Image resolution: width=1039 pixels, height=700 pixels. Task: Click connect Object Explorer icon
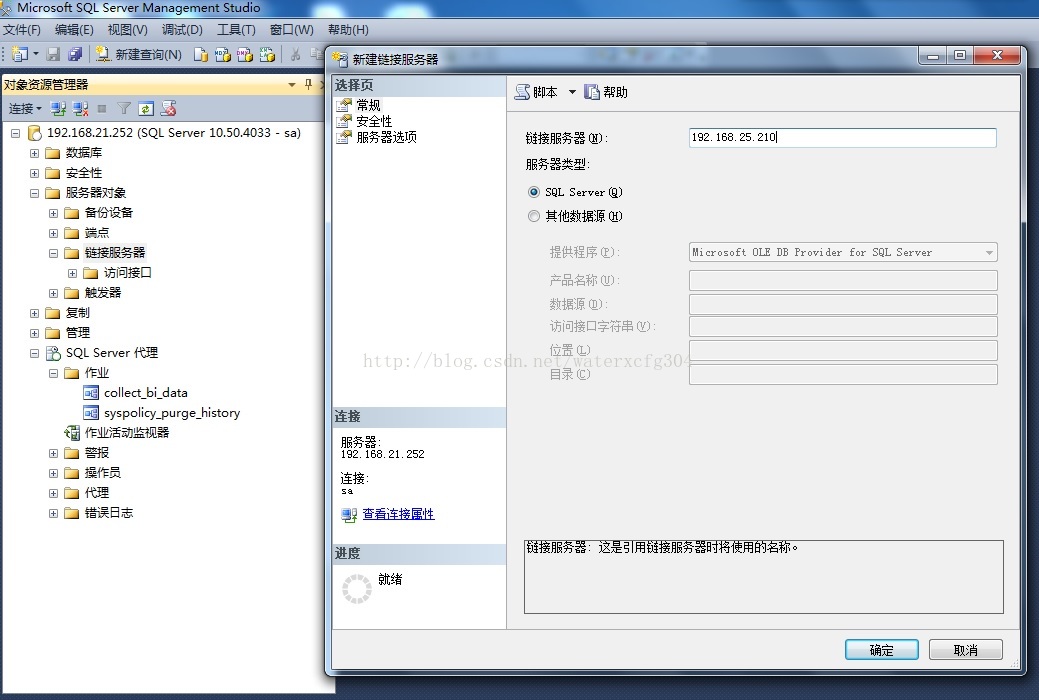(x=58, y=108)
